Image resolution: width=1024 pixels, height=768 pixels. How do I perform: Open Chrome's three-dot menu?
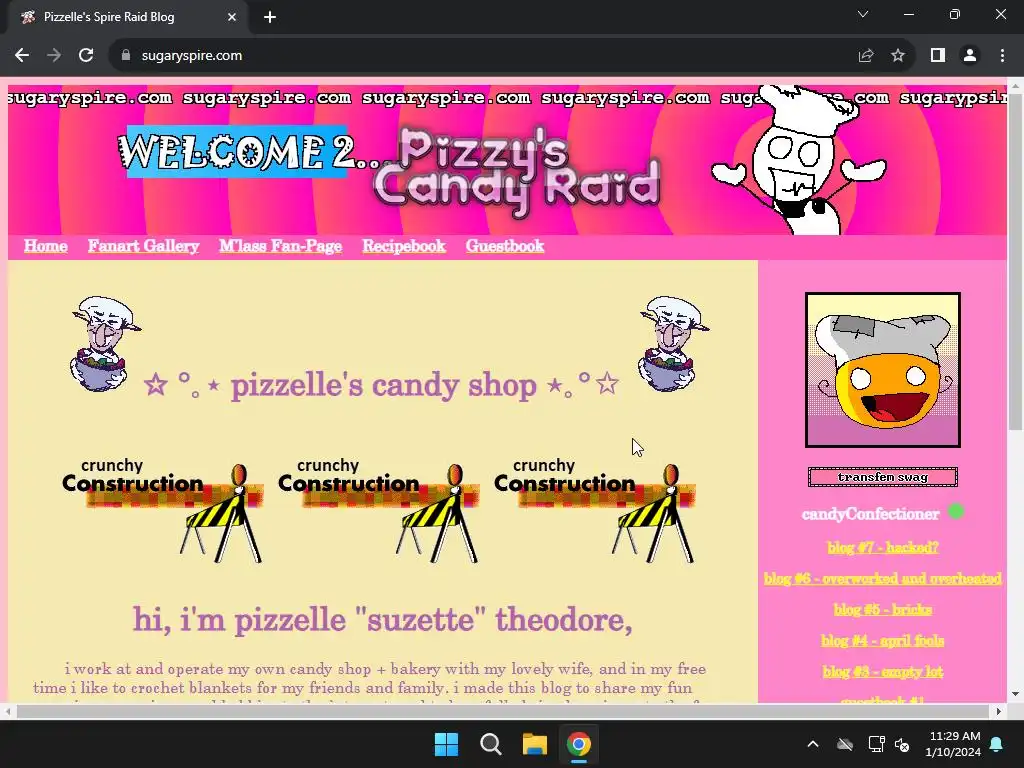(x=1002, y=56)
